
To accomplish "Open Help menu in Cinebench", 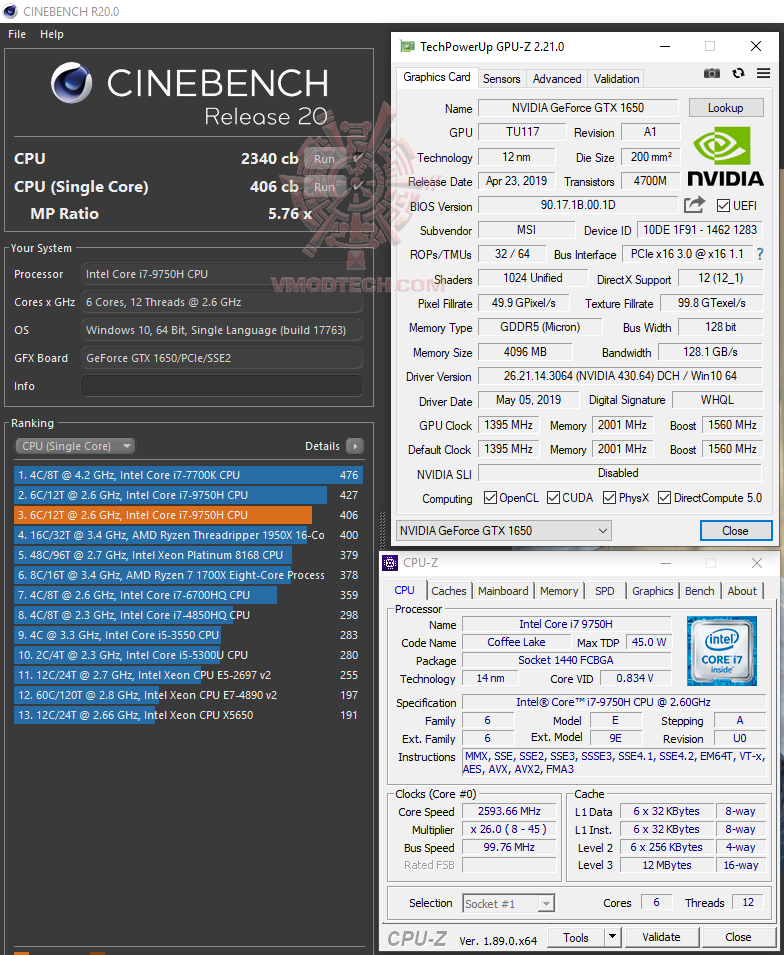I will point(52,34).
